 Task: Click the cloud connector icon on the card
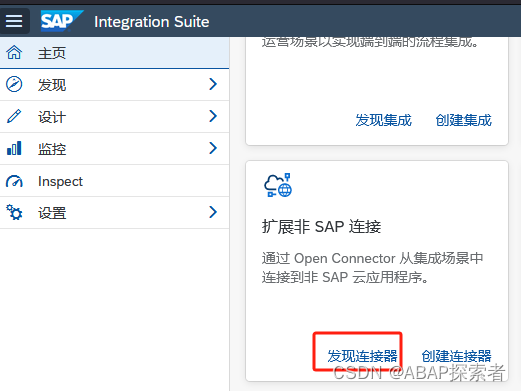point(278,185)
